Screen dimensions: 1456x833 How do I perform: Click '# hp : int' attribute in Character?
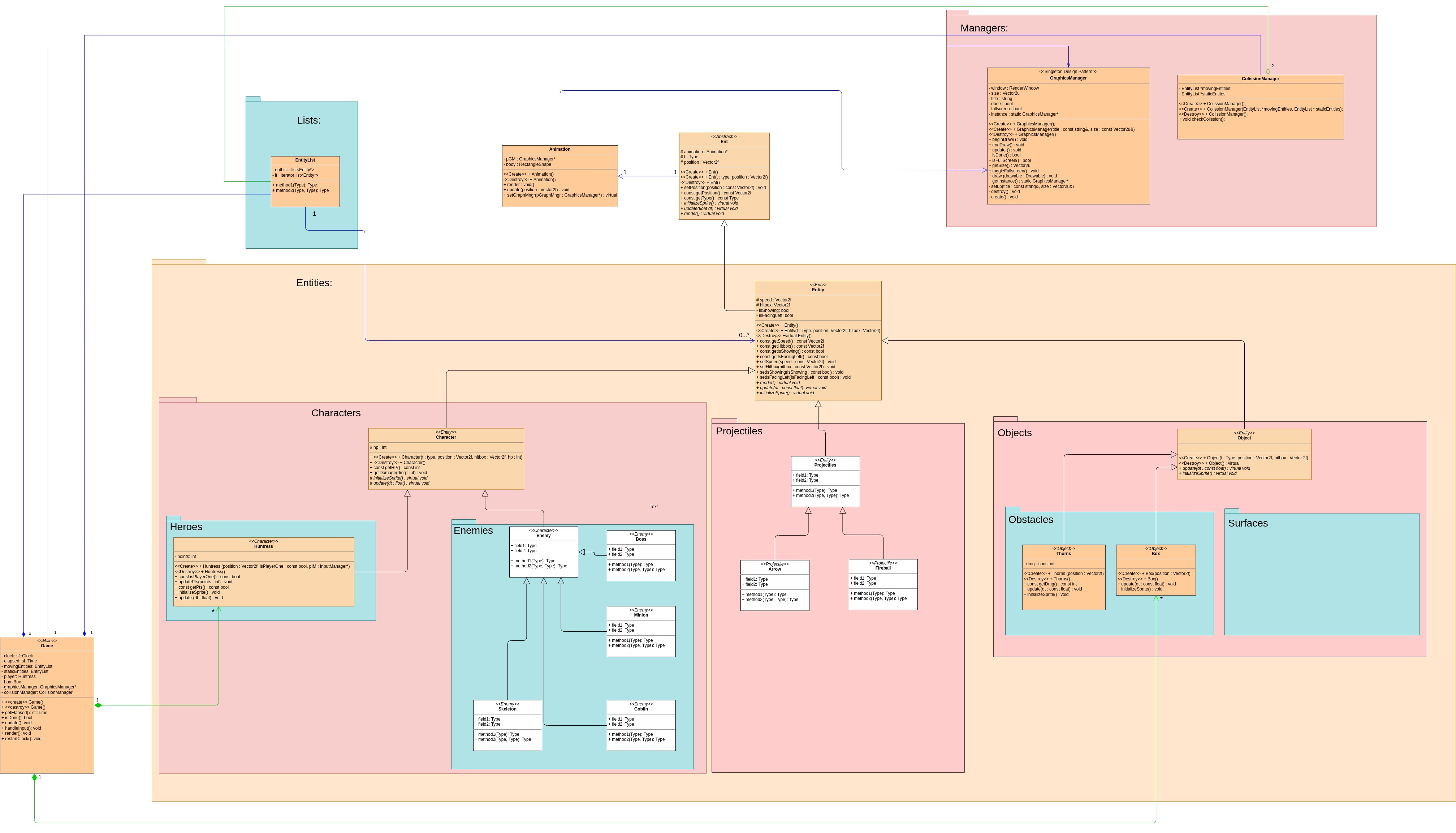pos(378,447)
